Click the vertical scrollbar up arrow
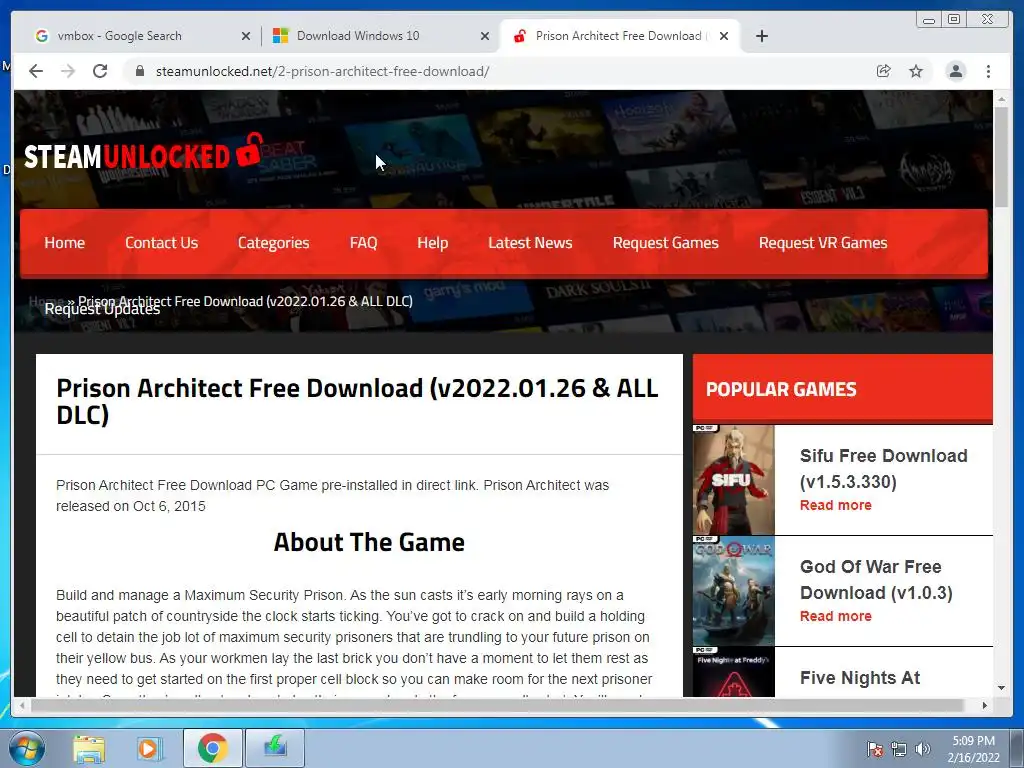Viewport: 1024px width, 768px height. click(x=1001, y=99)
